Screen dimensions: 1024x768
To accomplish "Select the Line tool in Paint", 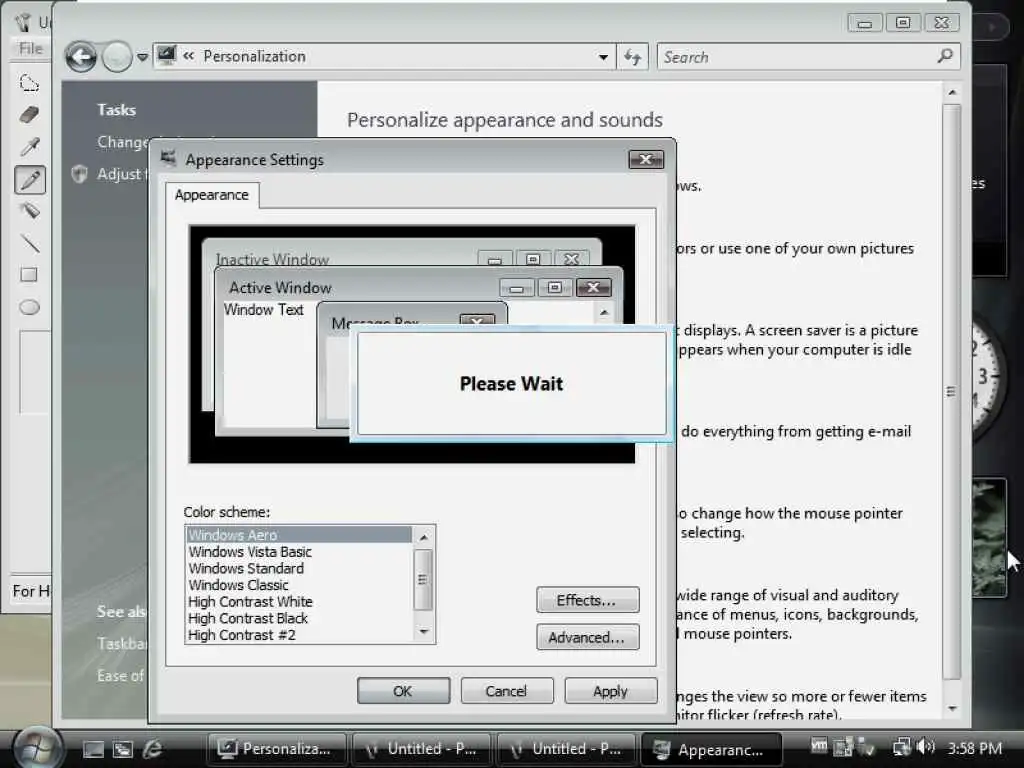I will tap(30, 243).
